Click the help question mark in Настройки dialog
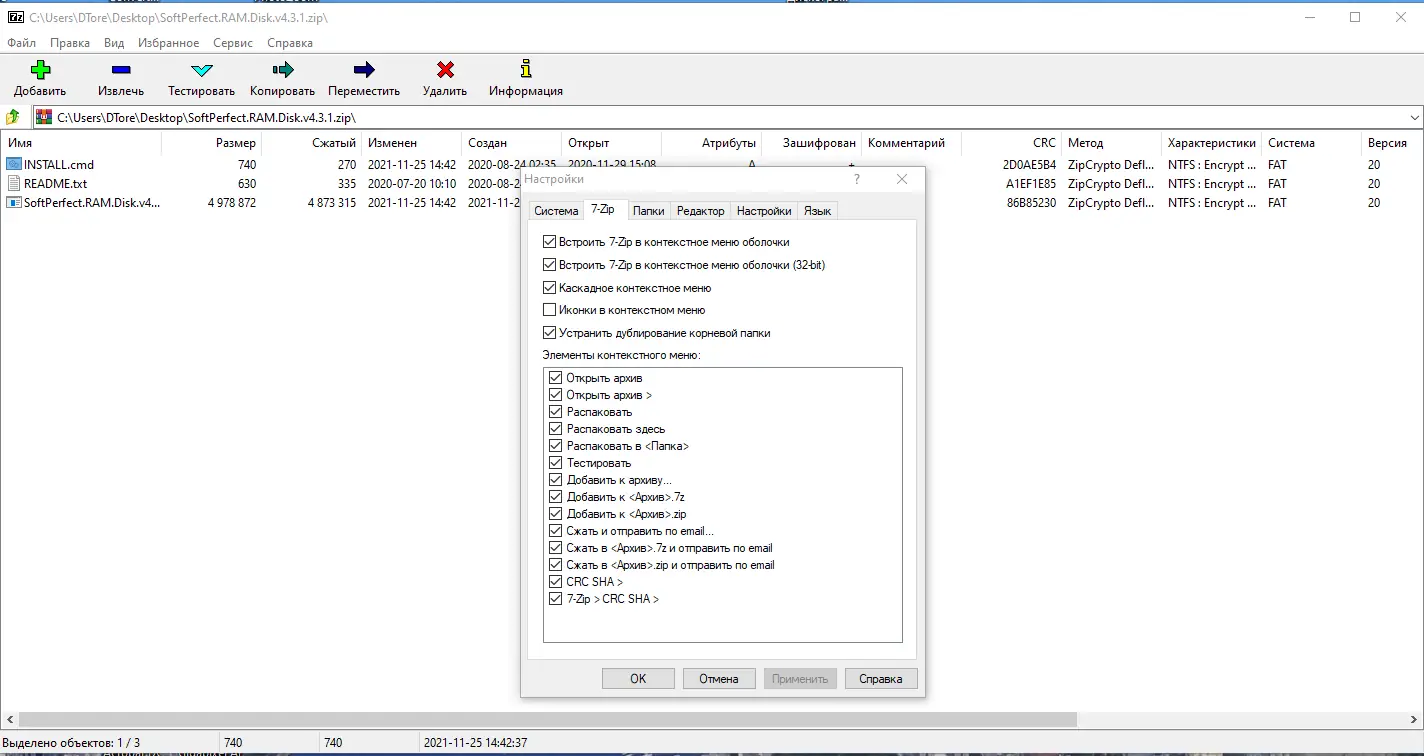Viewport: 1424px width, 756px height. click(856, 179)
